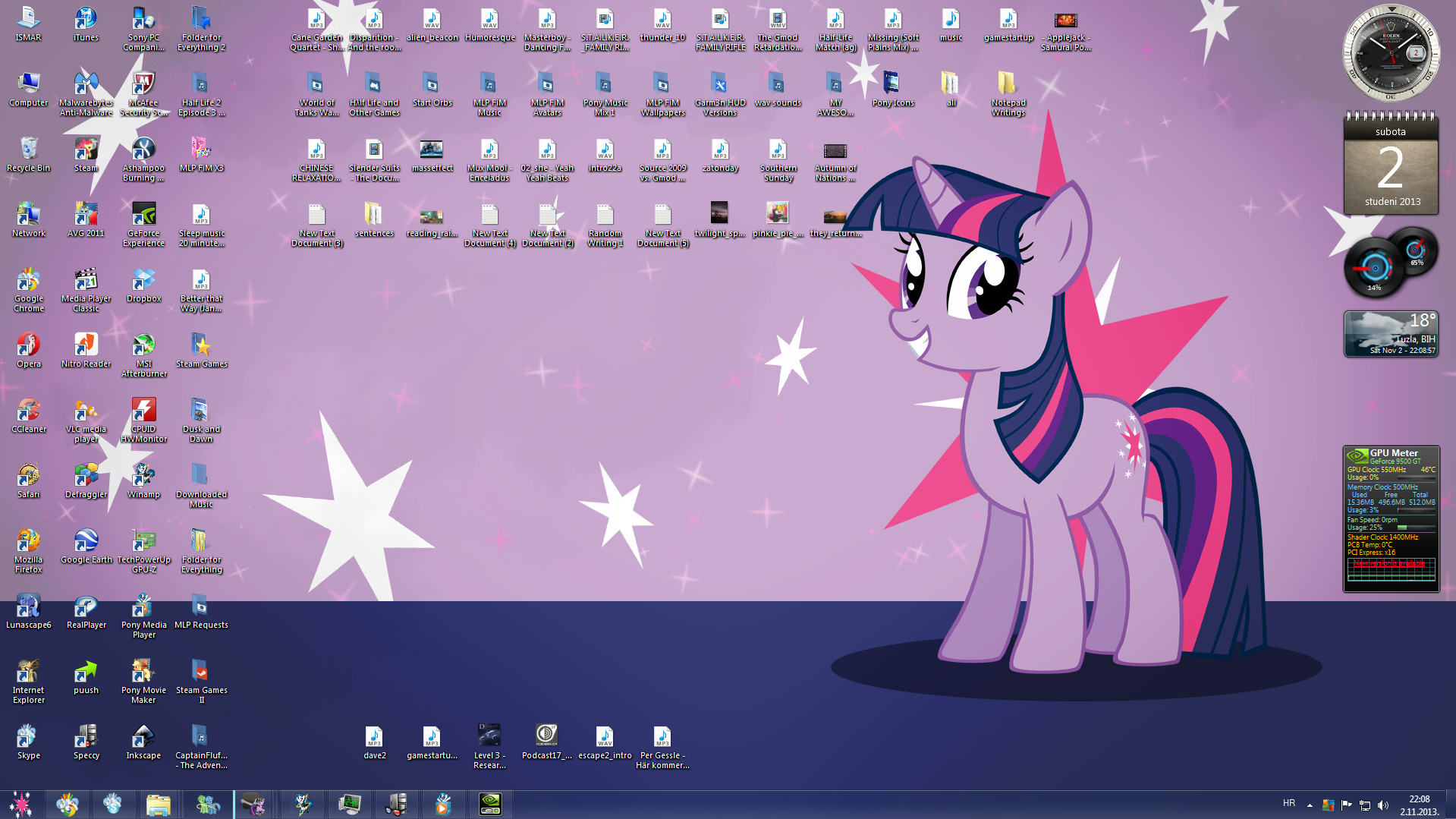The image size is (1456, 819).
Task: Launch Winamp from the desktop
Action: pos(143,481)
